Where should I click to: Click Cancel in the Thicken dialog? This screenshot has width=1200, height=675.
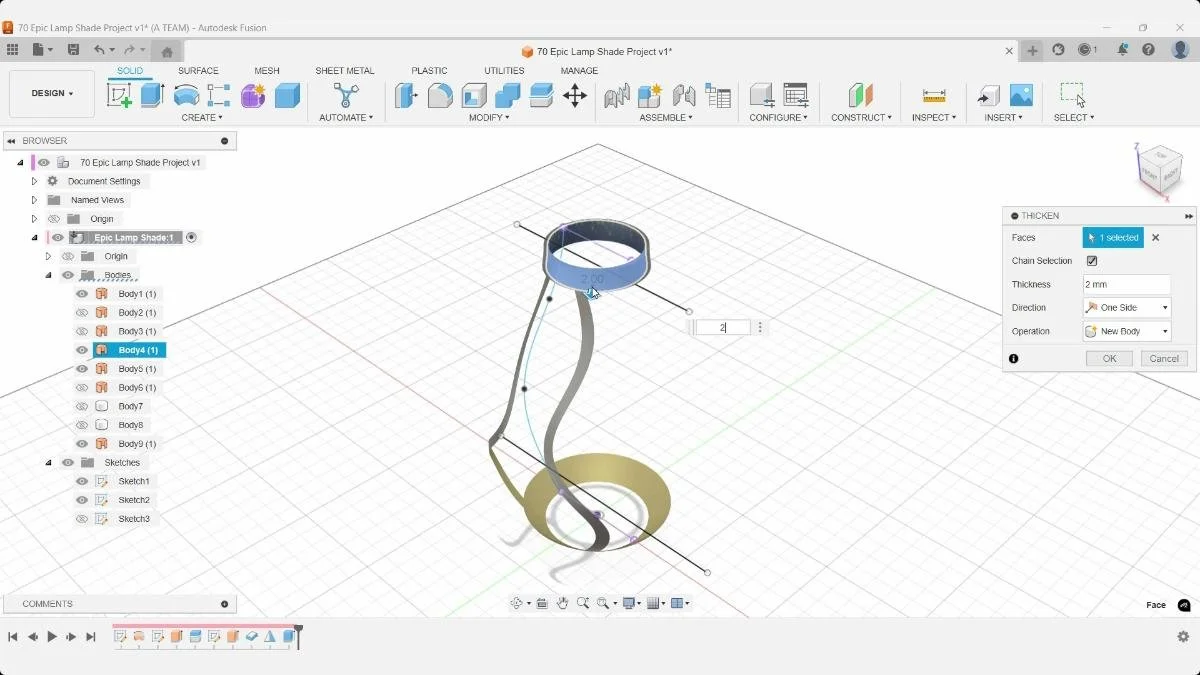[x=1164, y=358]
